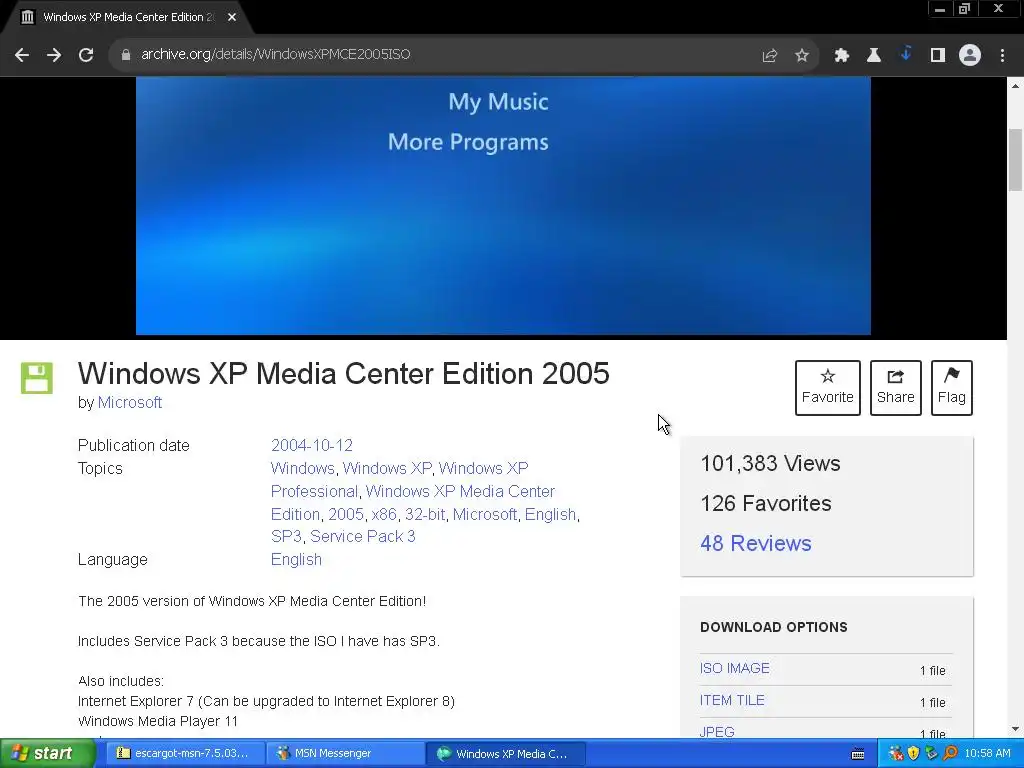The image size is (1024, 768).
Task: Switch to MSN Messenger taskbar item
Action: 345,754
